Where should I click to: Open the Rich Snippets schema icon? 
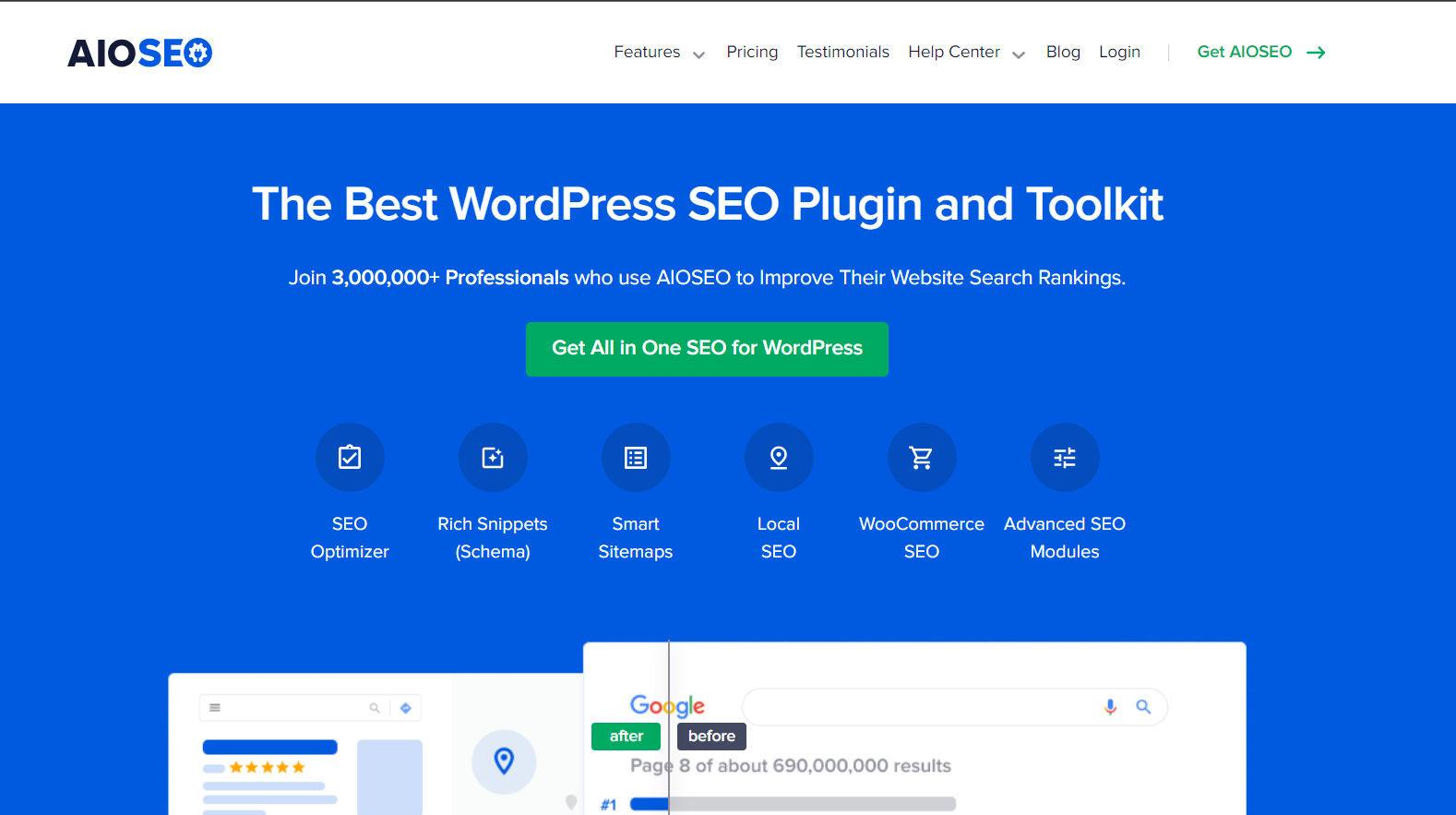tap(493, 458)
